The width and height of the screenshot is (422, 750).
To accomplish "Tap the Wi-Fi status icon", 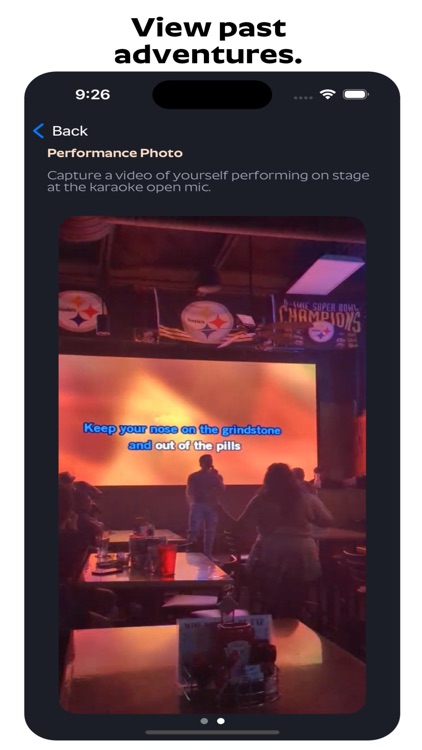I will [327, 94].
